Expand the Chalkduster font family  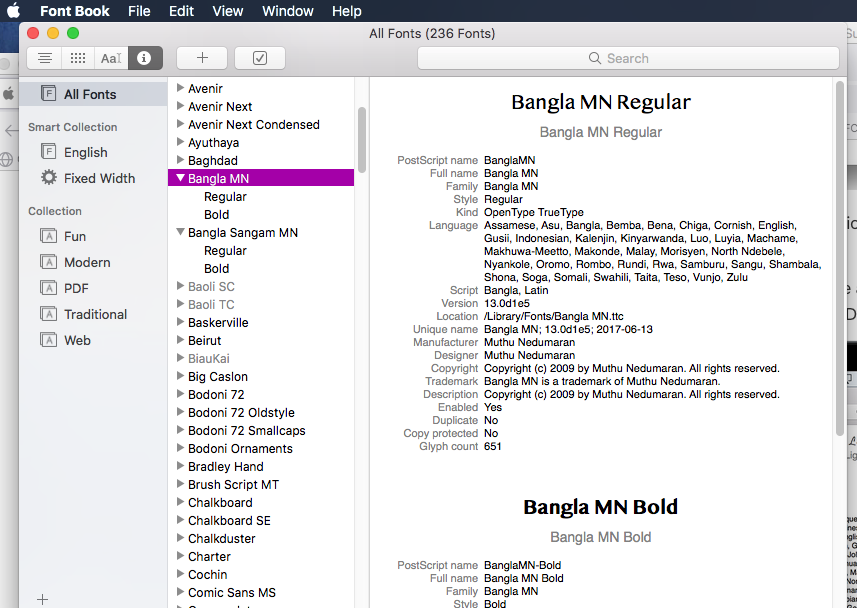tap(180, 537)
